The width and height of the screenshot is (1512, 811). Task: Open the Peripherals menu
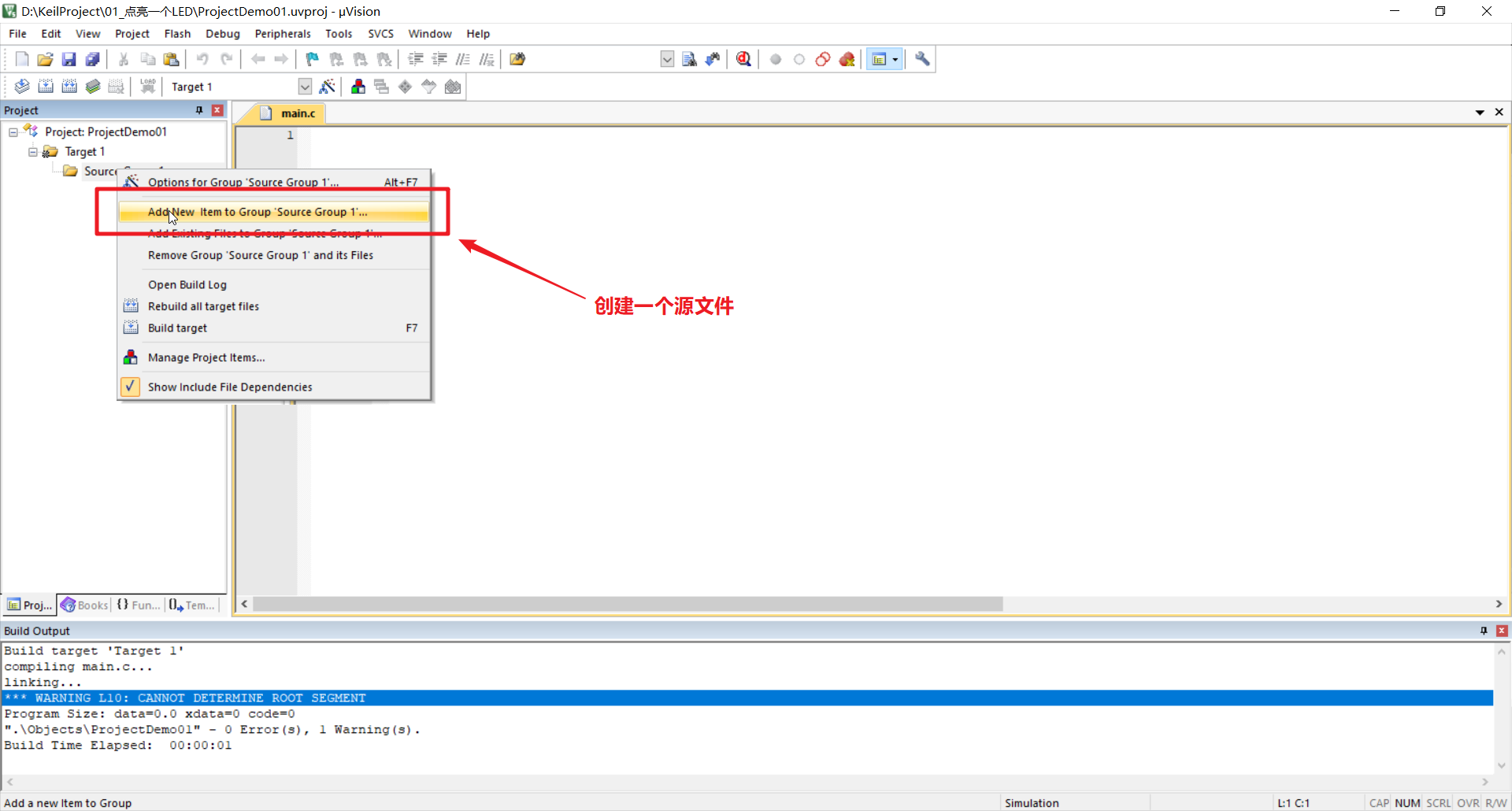[283, 34]
